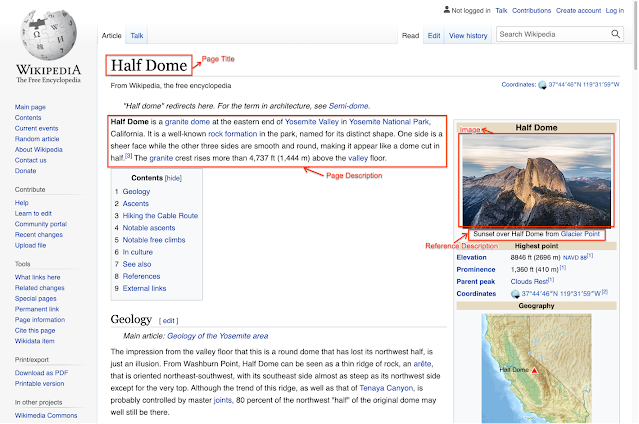The width and height of the screenshot is (639, 424).
Task: Jump to External links in contents
Action: pos(144,288)
